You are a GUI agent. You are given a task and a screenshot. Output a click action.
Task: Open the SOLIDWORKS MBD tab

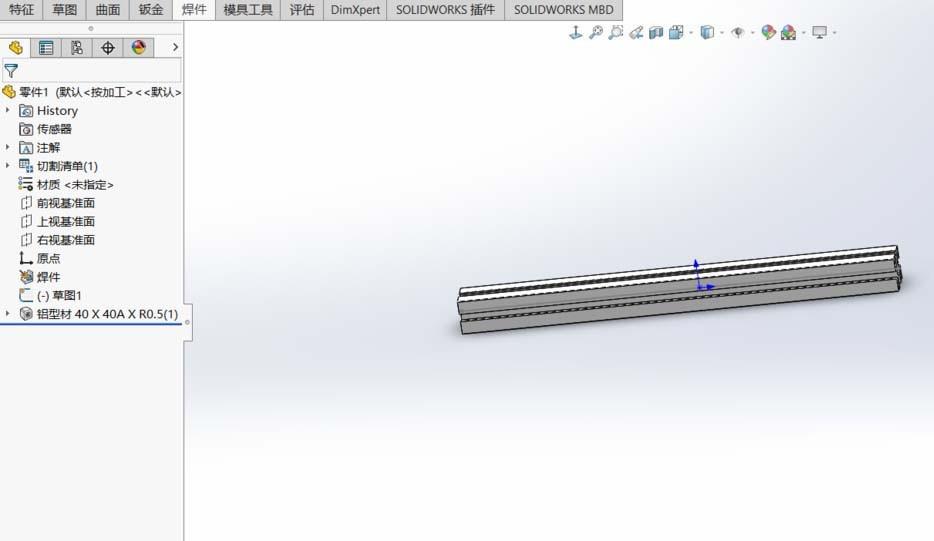click(x=563, y=10)
